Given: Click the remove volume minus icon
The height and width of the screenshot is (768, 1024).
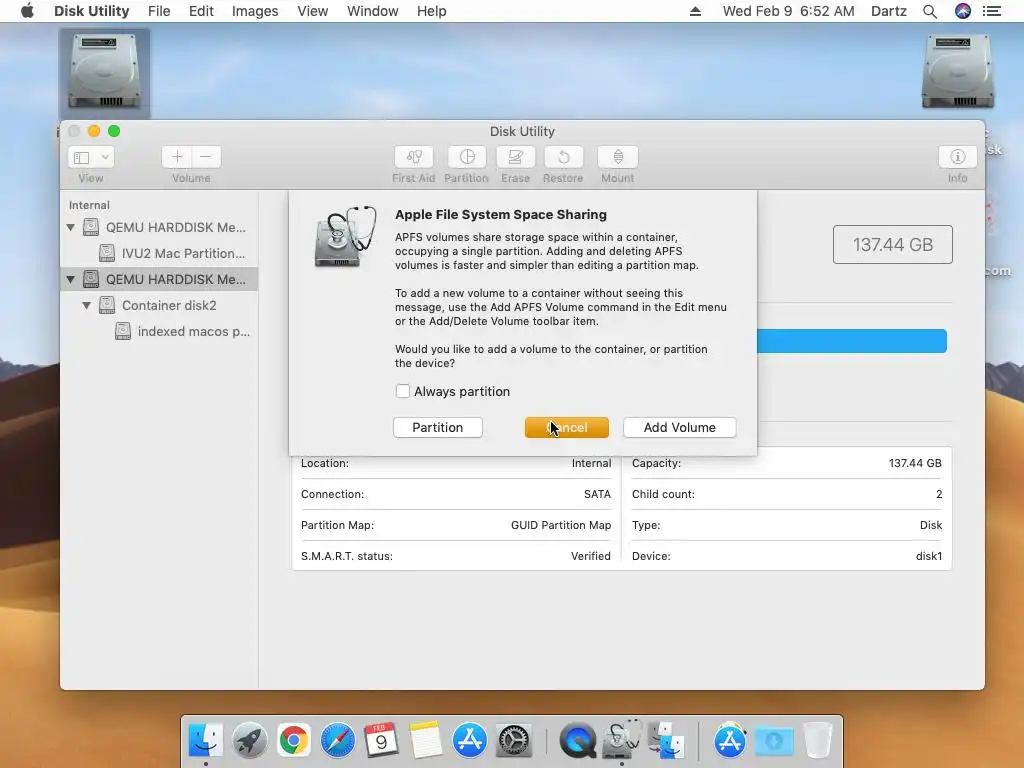Looking at the screenshot, I should [206, 157].
